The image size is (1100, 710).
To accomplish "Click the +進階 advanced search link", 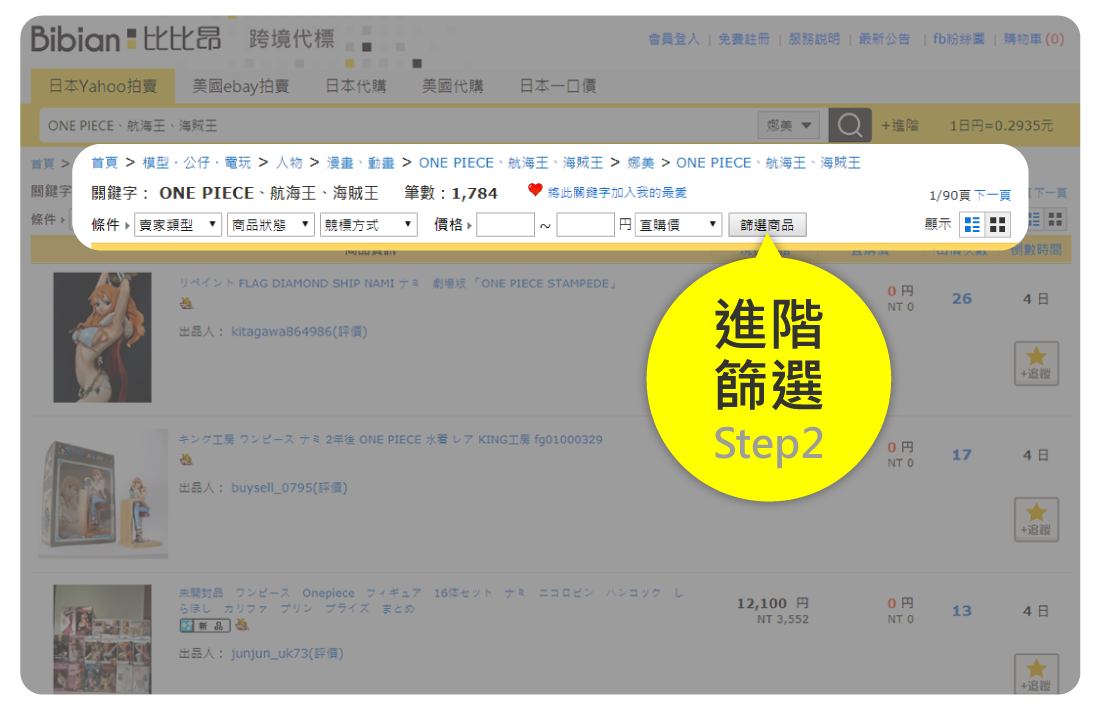I will click(900, 126).
